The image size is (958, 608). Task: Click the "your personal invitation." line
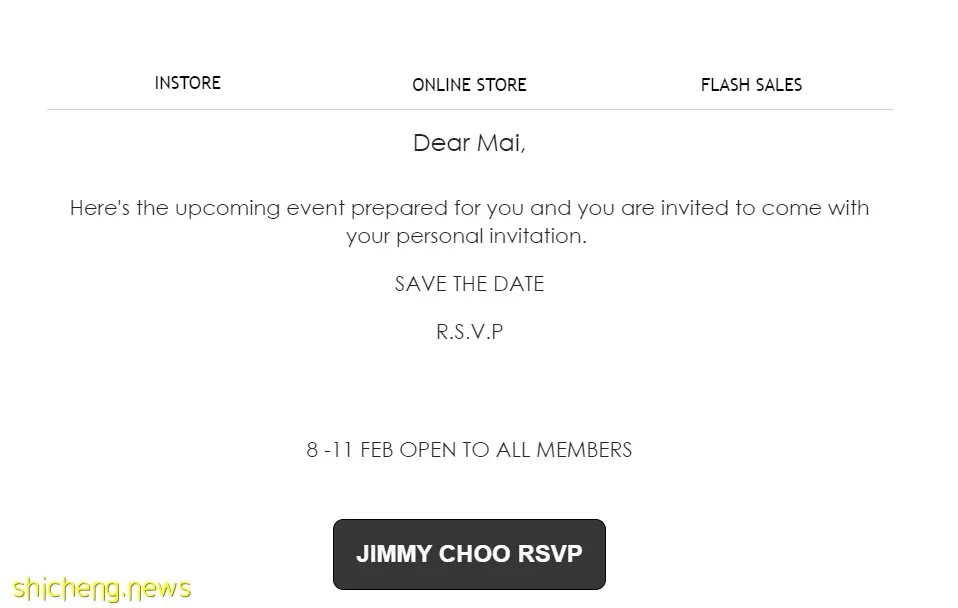click(466, 236)
